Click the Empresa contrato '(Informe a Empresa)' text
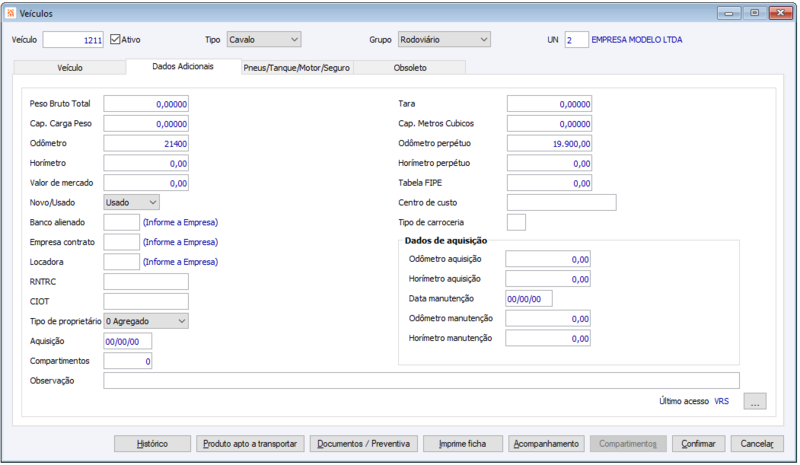The height and width of the screenshot is (465, 800). pyautogui.click(x=181, y=242)
